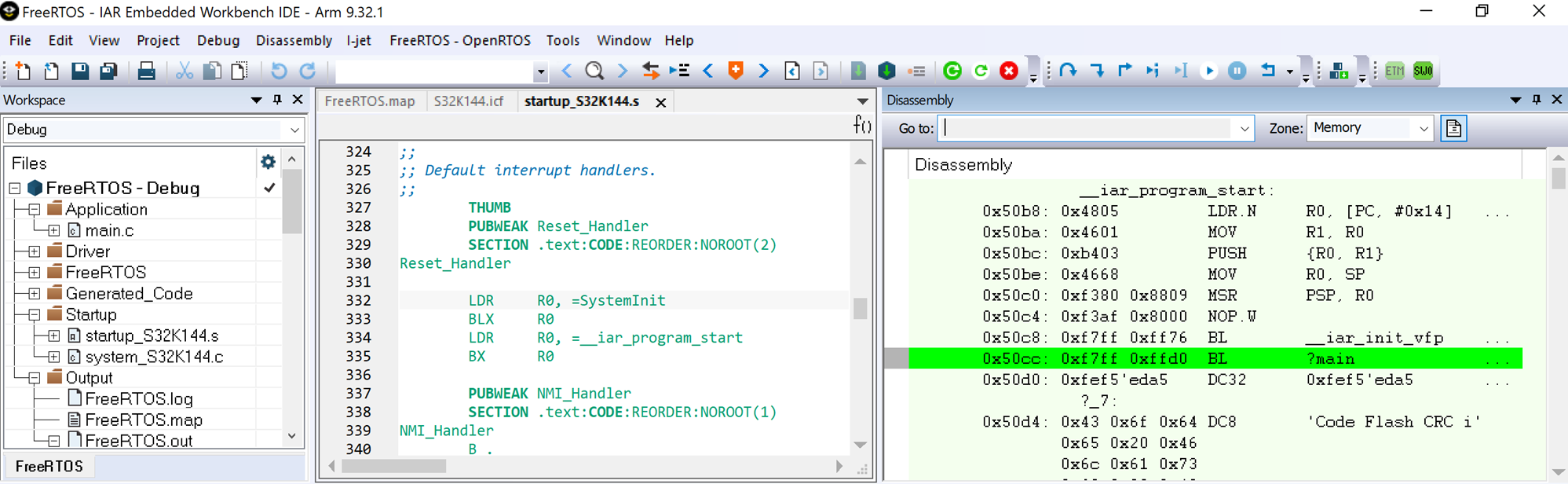
Task: Click the Step Over debug icon
Action: pyautogui.click(x=1068, y=71)
